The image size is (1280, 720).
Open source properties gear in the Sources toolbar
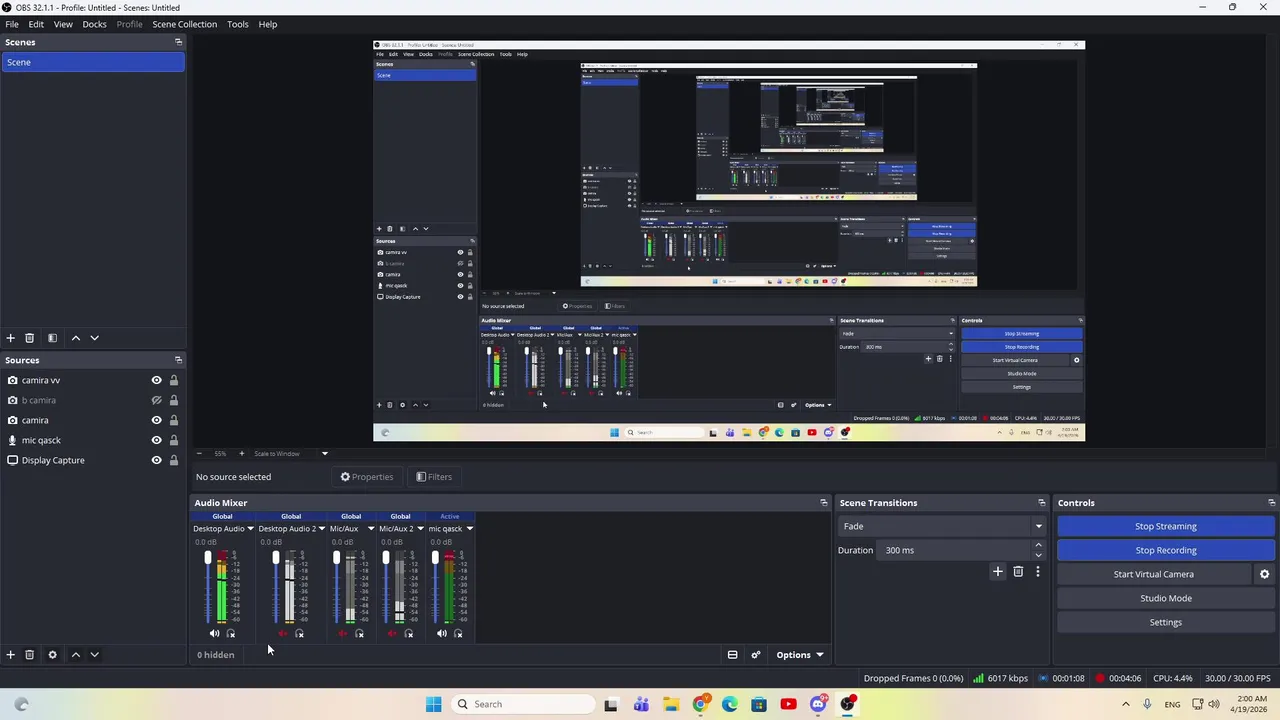(x=52, y=655)
